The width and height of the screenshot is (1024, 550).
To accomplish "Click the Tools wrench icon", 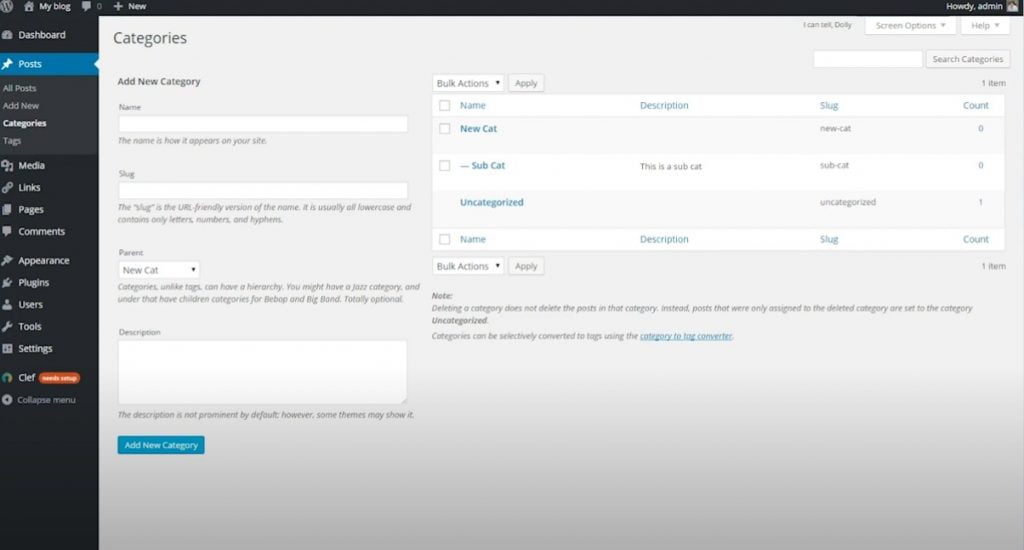I will click(x=8, y=327).
